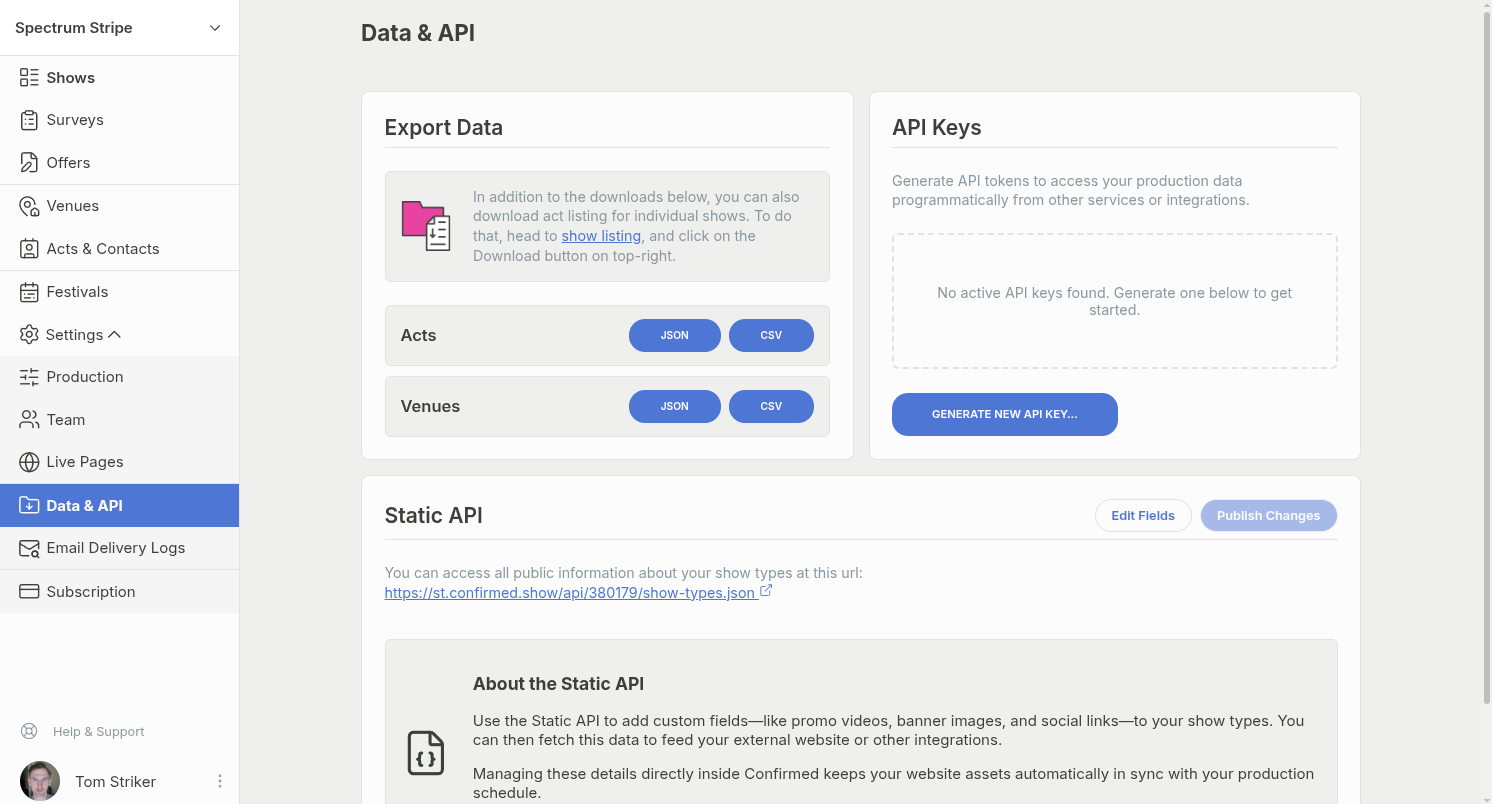This screenshot has width=1492, height=804.
Task: Open the Shows menu item
Action: (120, 78)
